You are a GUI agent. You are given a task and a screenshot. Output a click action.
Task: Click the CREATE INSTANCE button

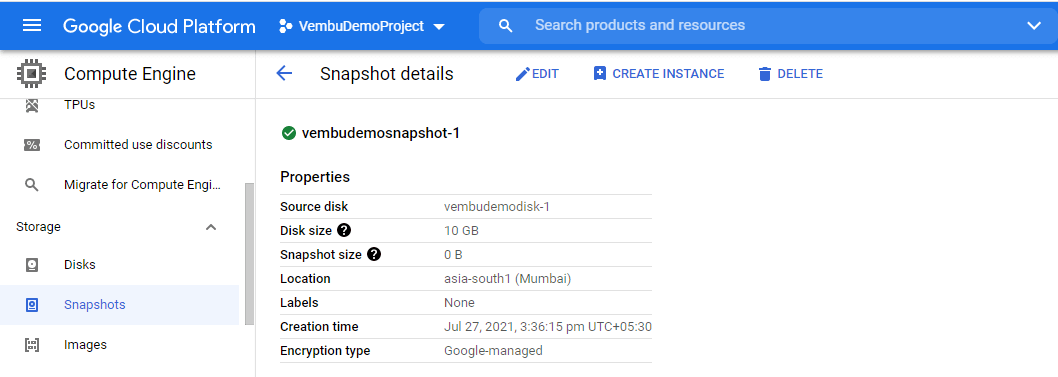[659, 74]
